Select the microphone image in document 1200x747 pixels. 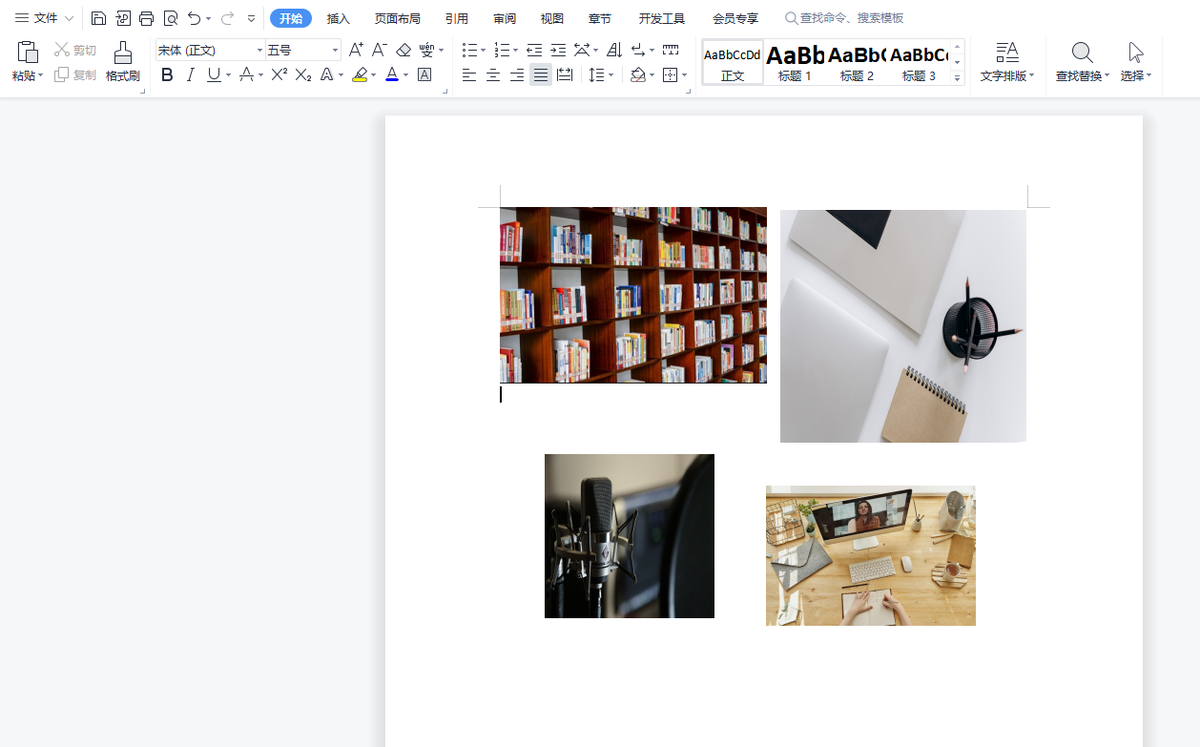[x=629, y=536]
